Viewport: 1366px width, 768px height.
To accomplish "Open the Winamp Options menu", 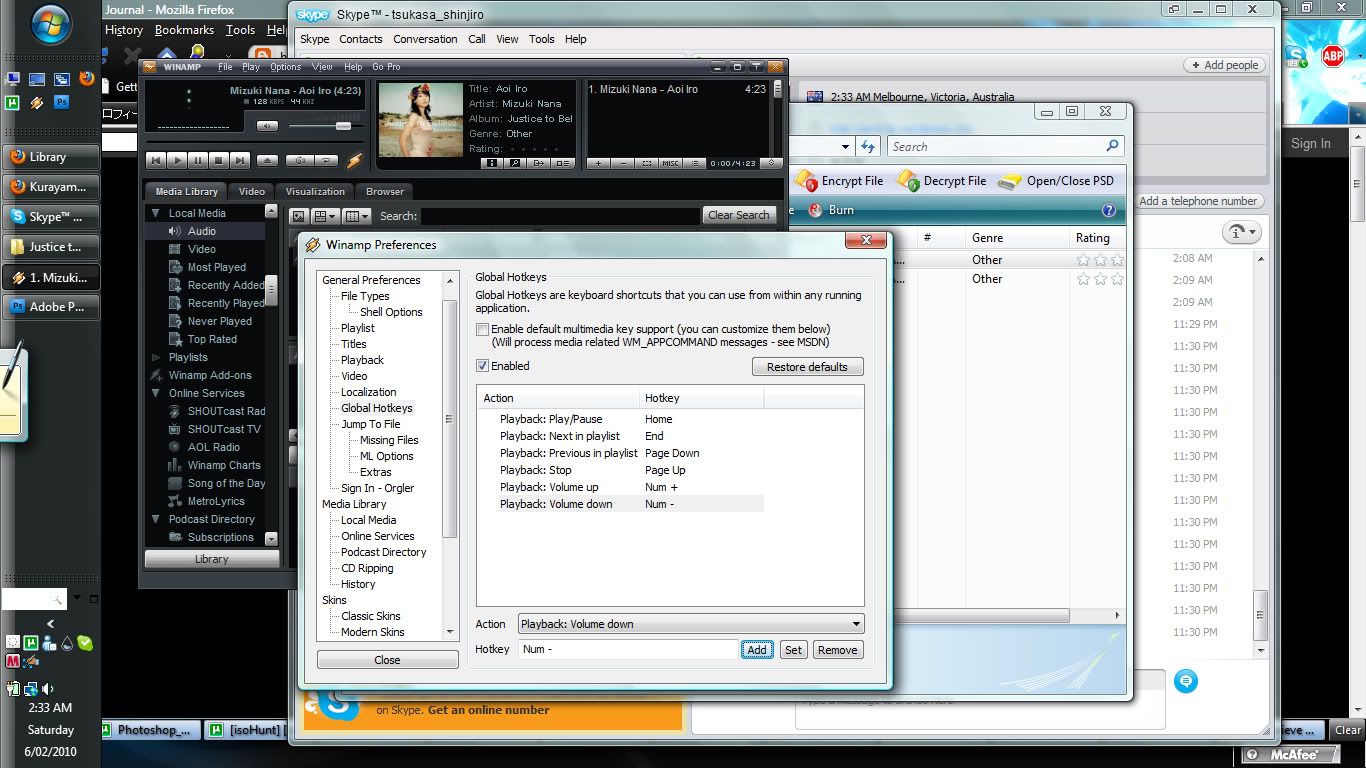I will [285, 67].
